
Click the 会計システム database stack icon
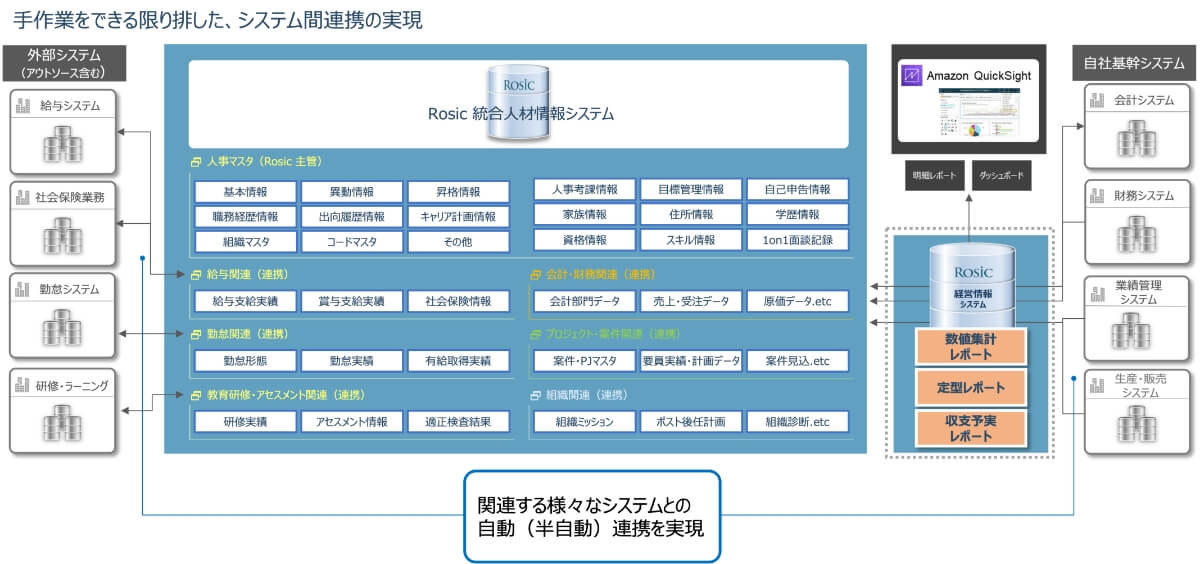1136,138
